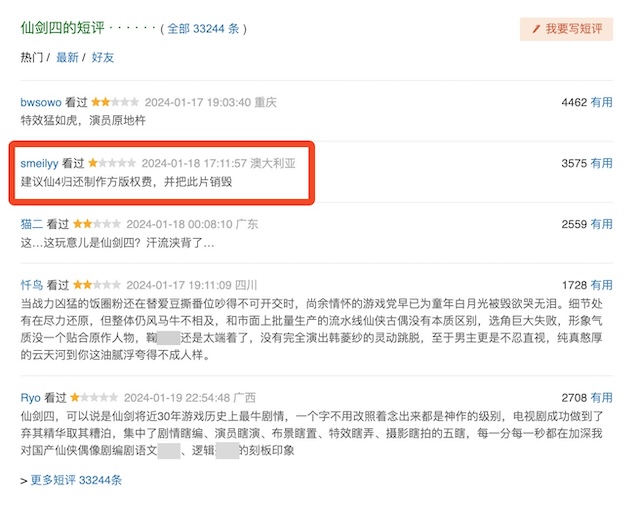Mark smeilyy's review as 有用
The image size is (640, 505).
602,163
